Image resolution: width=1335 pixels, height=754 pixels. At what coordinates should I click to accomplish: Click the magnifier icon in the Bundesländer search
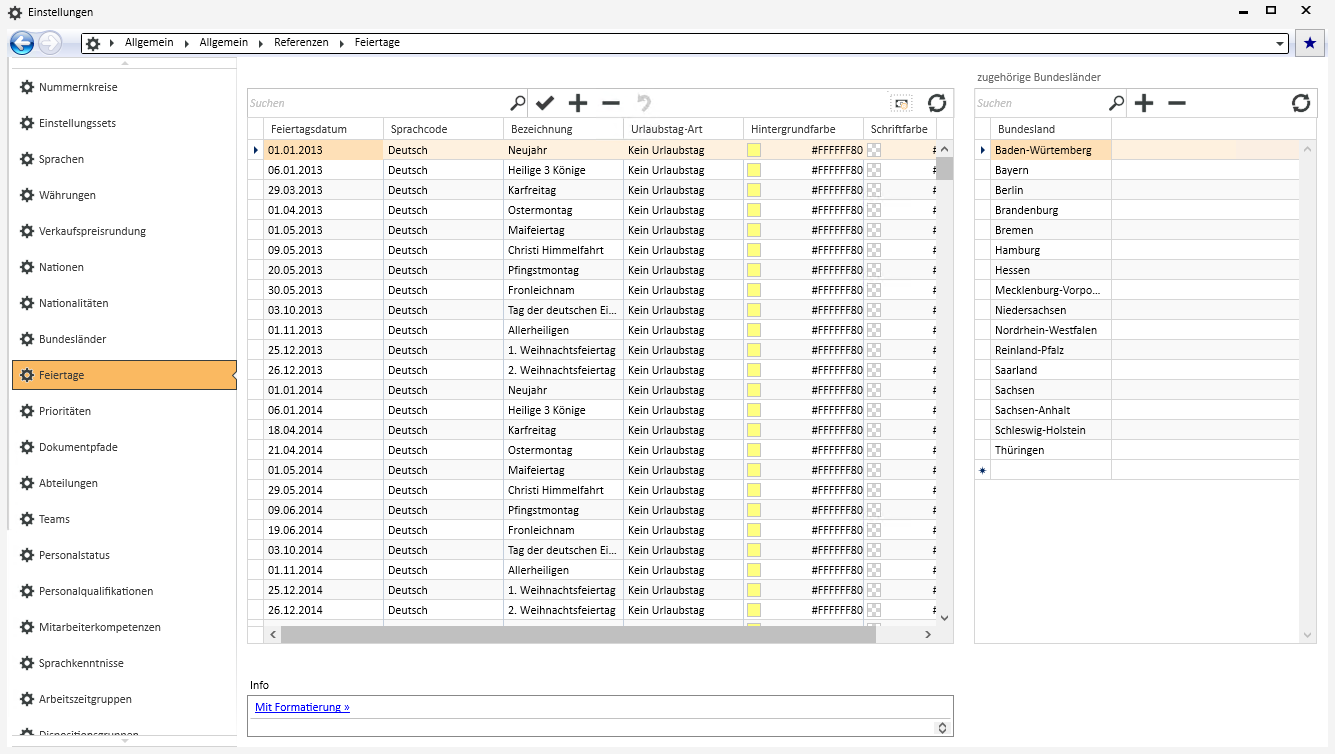coord(1117,103)
